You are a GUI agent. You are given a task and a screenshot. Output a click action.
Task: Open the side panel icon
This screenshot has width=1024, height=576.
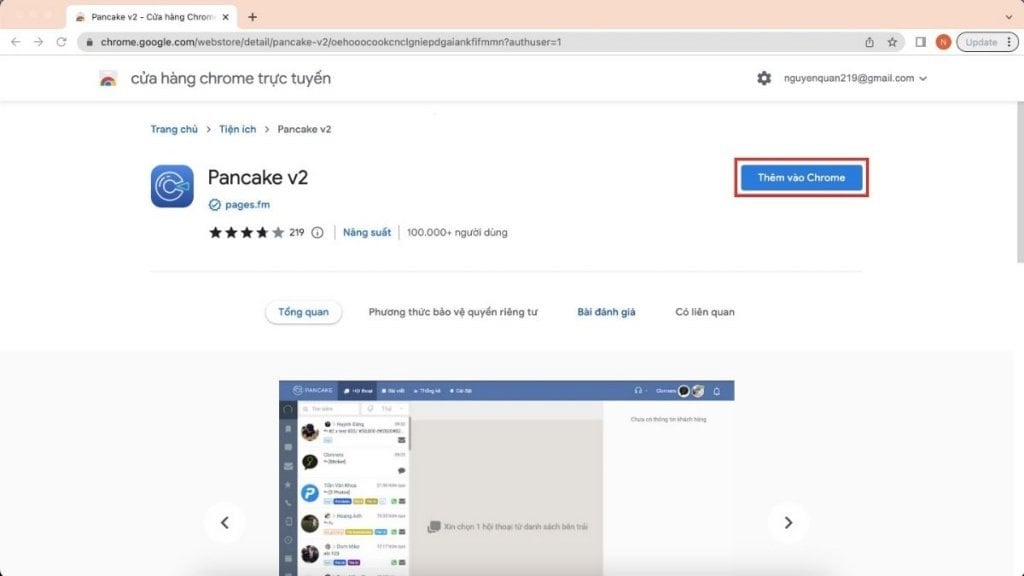(920, 42)
